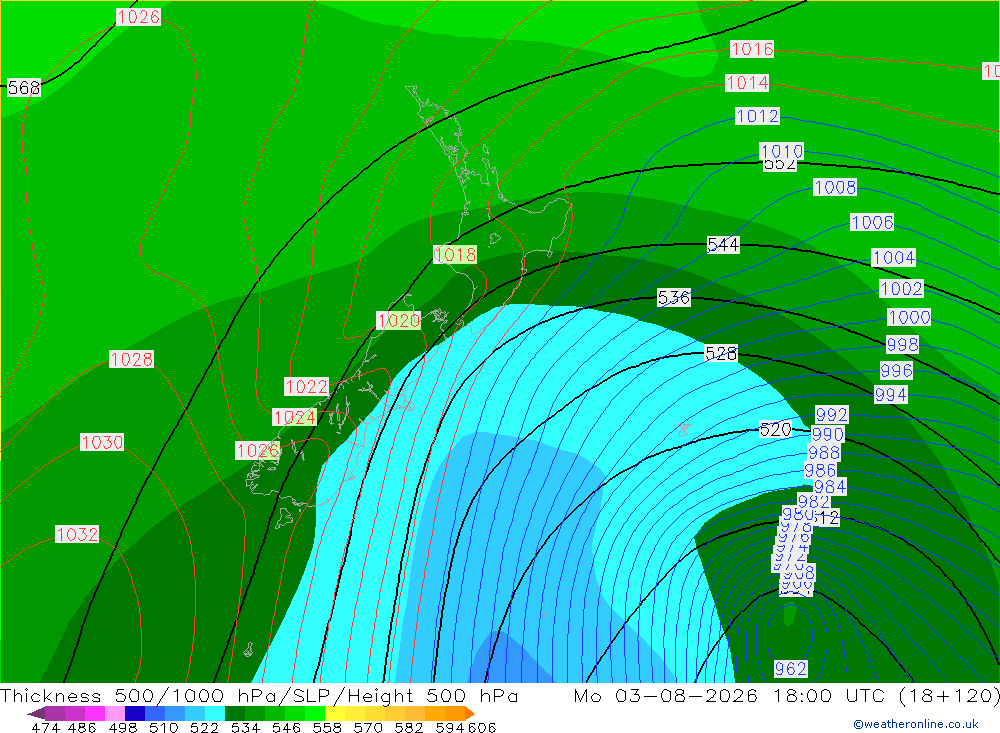Click the '1010' isobar label
This screenshot has height=733, width=1000.
[781, 151]
